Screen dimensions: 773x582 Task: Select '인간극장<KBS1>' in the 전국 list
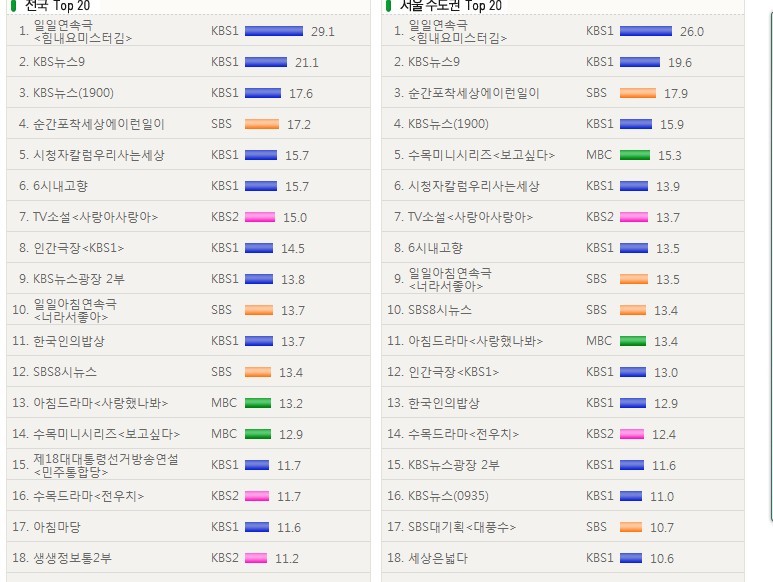[x=78, y=248]
